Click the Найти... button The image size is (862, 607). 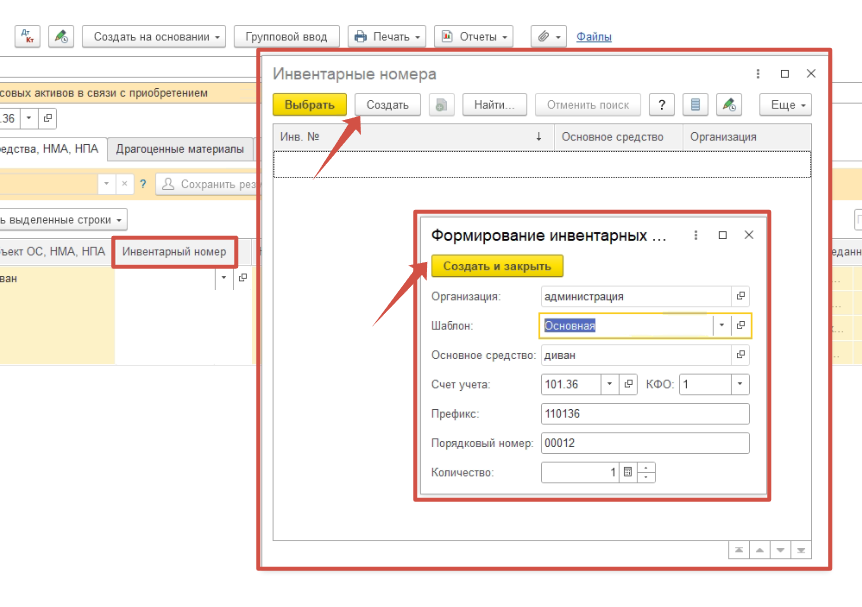(494, 104)
